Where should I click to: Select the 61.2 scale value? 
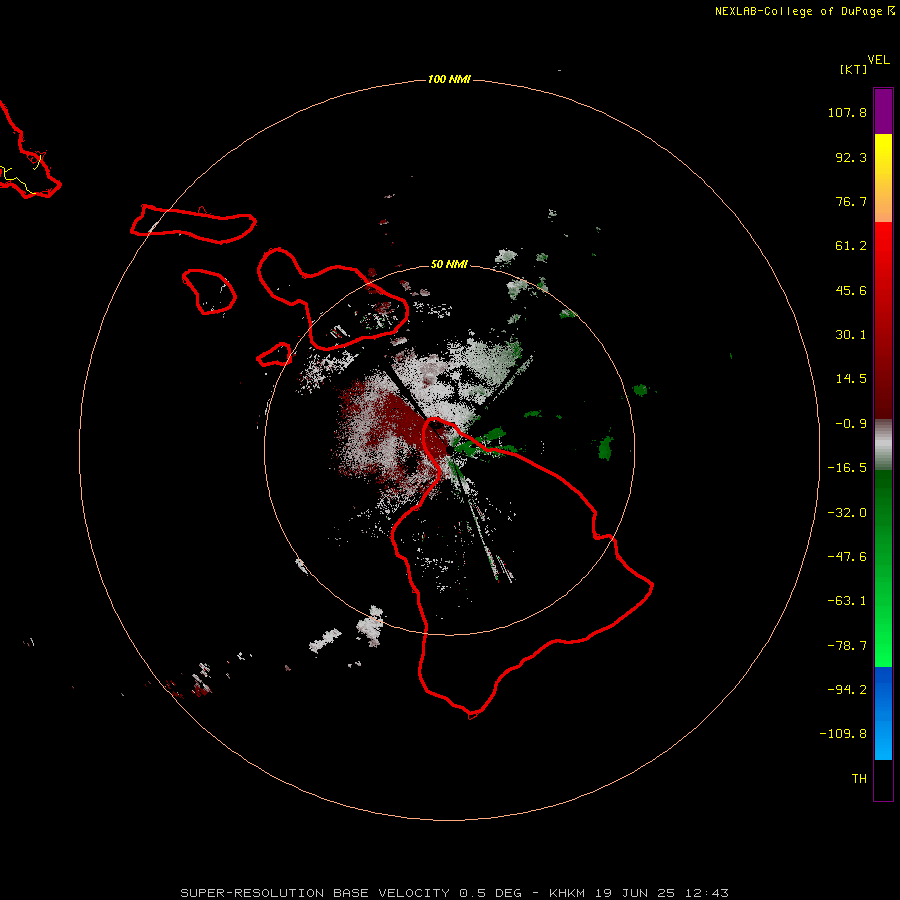[x=851, y=246]
